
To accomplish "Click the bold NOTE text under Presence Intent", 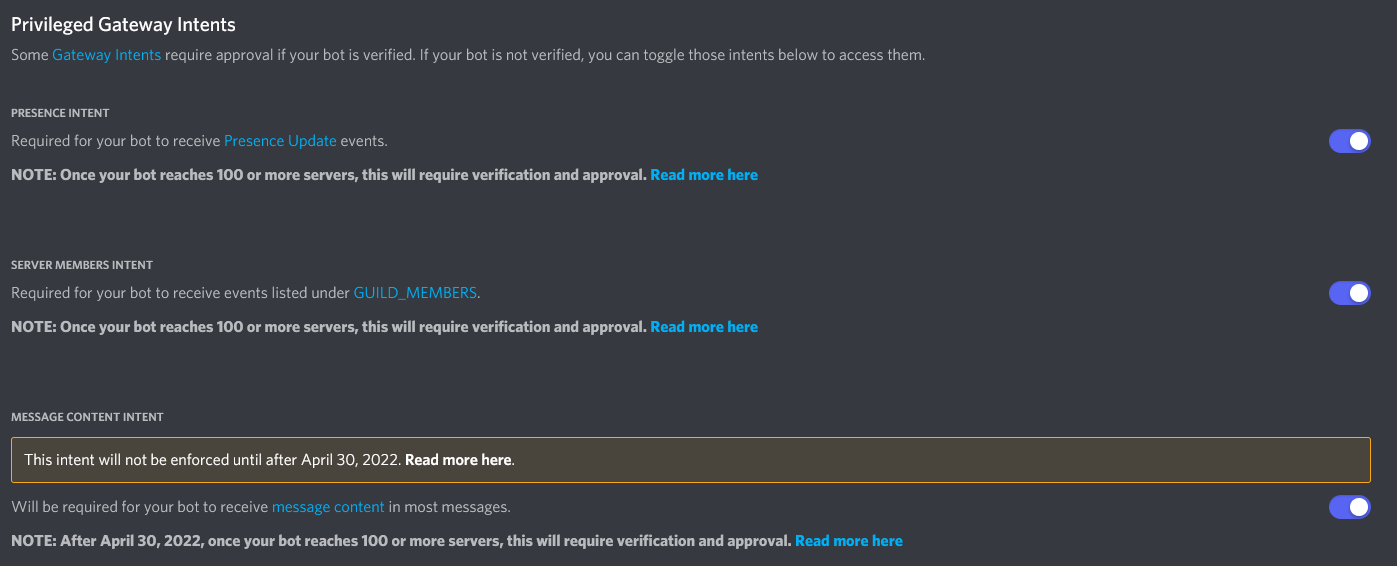I will pos(330,175).
